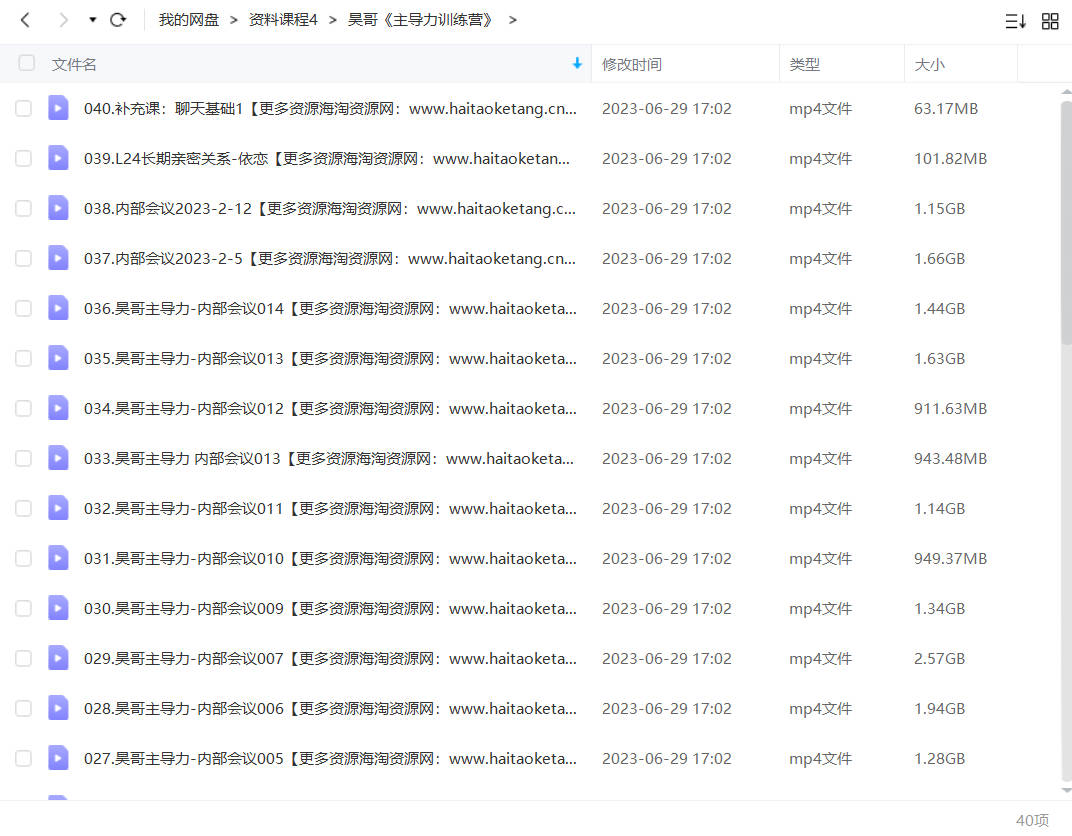
Task: Check the box for file 032 内部会议011
Action: 23,509
